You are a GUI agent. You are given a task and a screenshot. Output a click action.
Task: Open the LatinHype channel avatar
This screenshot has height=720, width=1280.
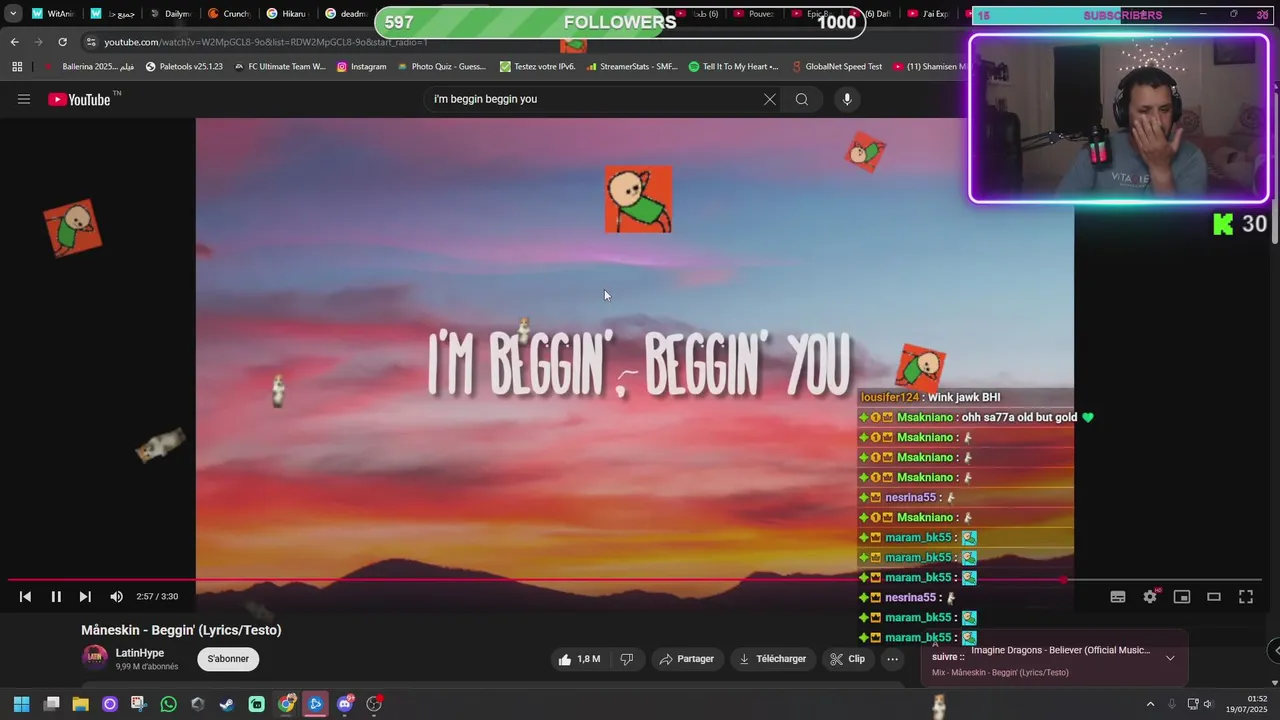(x=95, y=658)
